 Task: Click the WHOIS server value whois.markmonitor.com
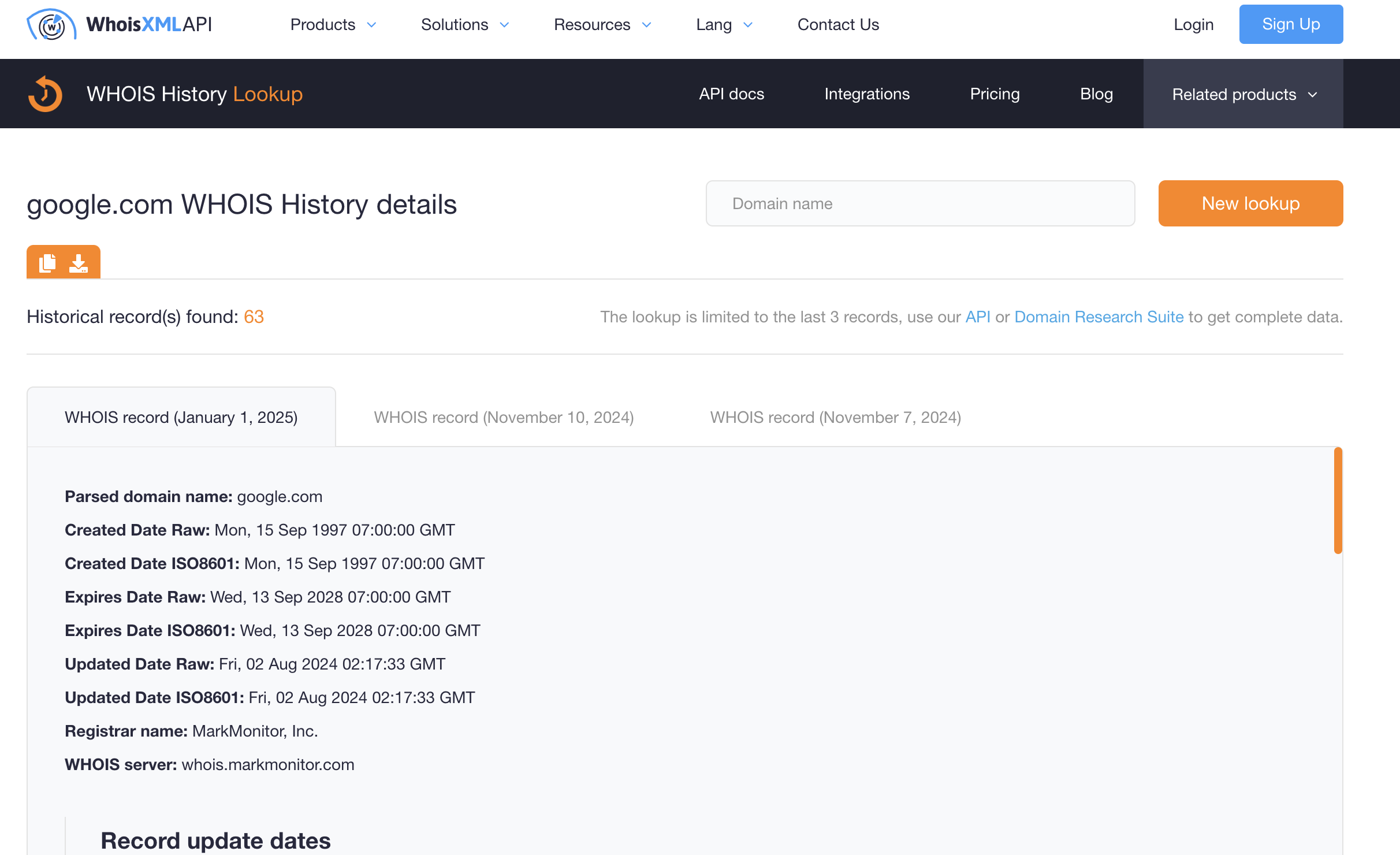click(268, 764)
